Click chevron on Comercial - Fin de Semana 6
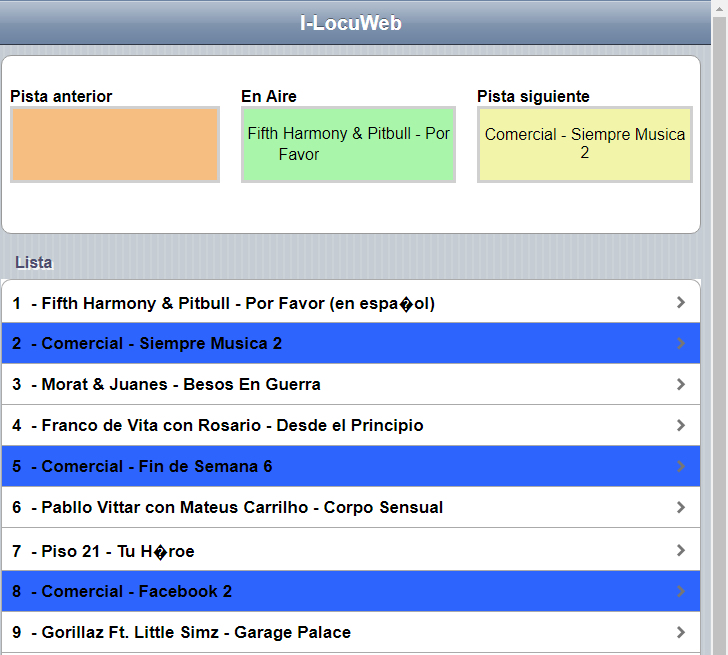Screen dimensions: 728x655 pos(681,466)
